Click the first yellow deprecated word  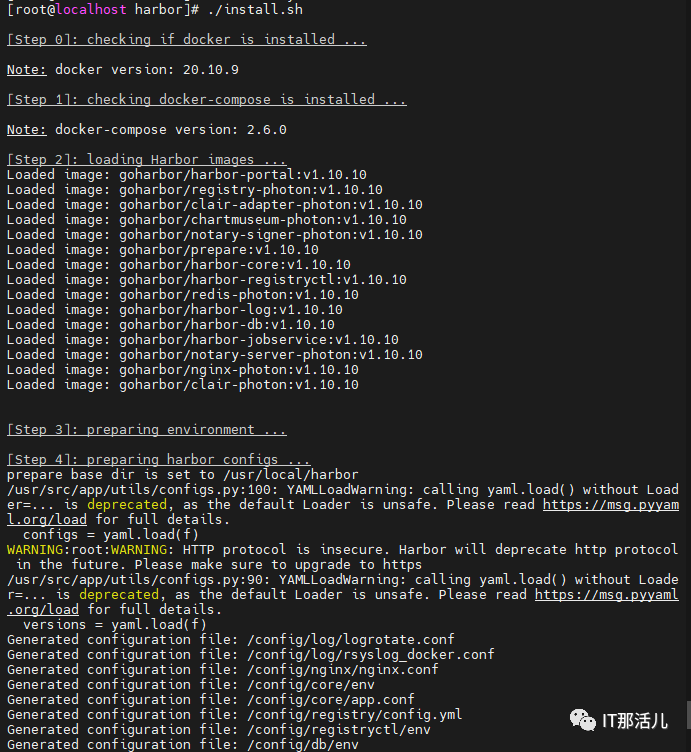(127, 505)
